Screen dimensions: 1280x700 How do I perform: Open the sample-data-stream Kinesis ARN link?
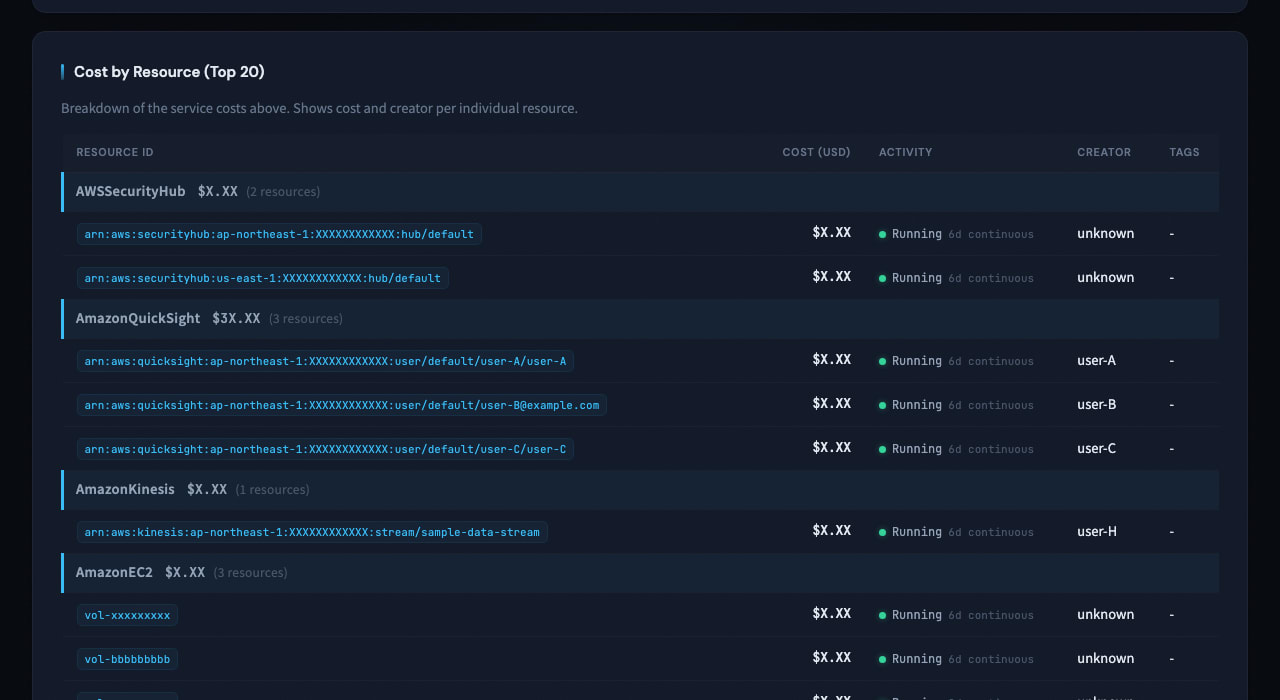[313, 531]
